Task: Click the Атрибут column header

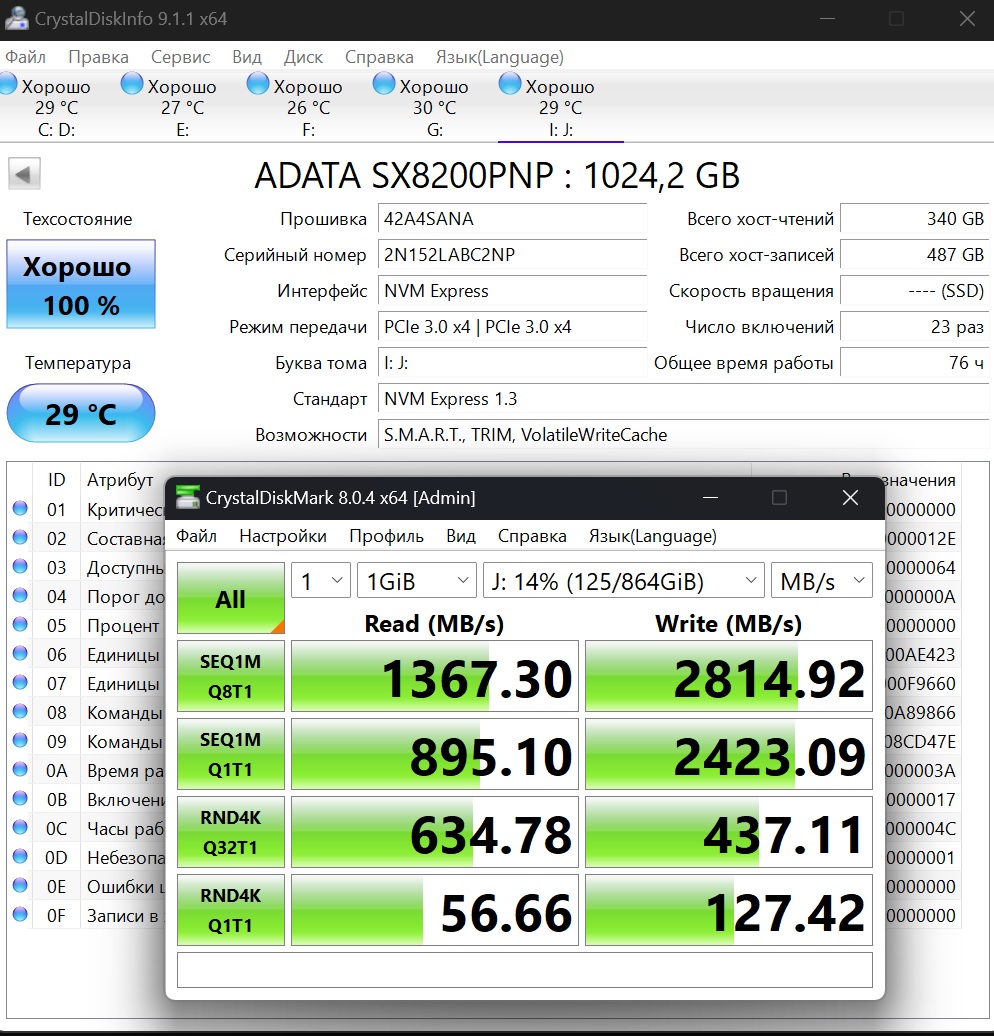Action: 120,480
